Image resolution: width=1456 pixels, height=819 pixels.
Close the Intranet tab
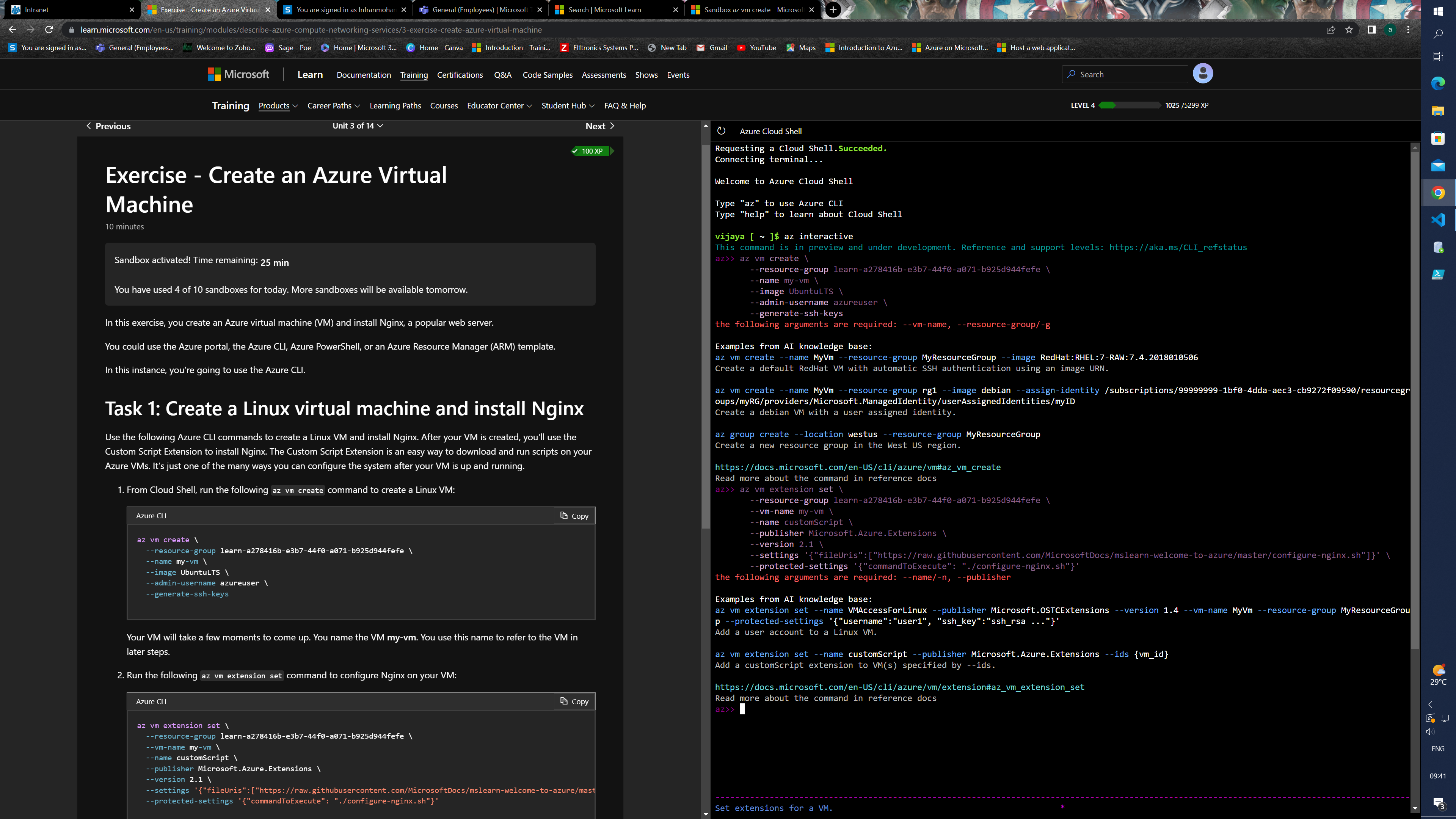pyautogui.click(x=132, y=9)
